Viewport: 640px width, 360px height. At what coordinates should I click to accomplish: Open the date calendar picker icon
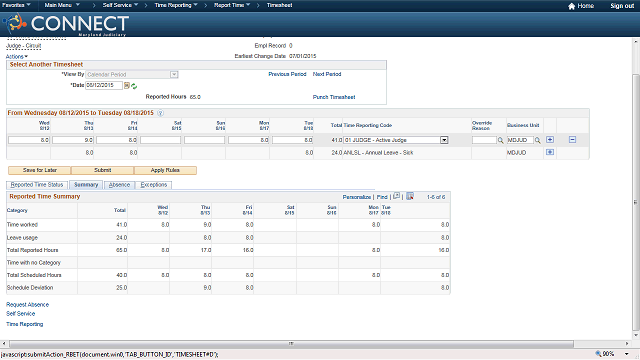[x=127, y=85]
